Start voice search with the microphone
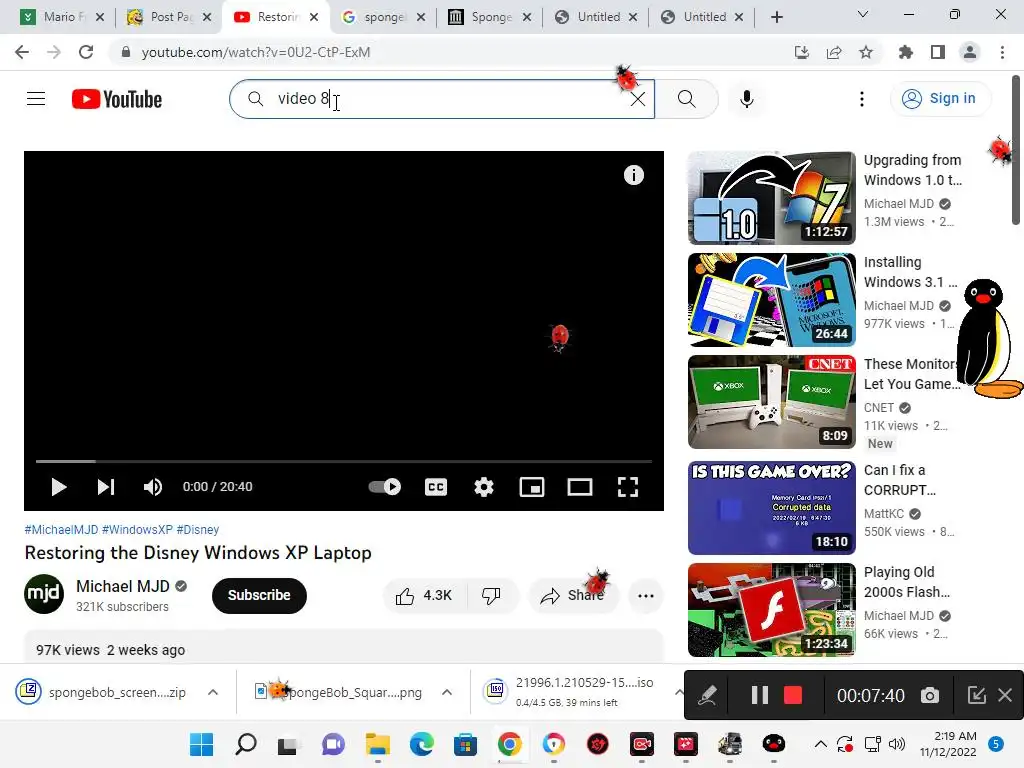This screenshot has width=1024, height=768. click(x=746, y=99)
